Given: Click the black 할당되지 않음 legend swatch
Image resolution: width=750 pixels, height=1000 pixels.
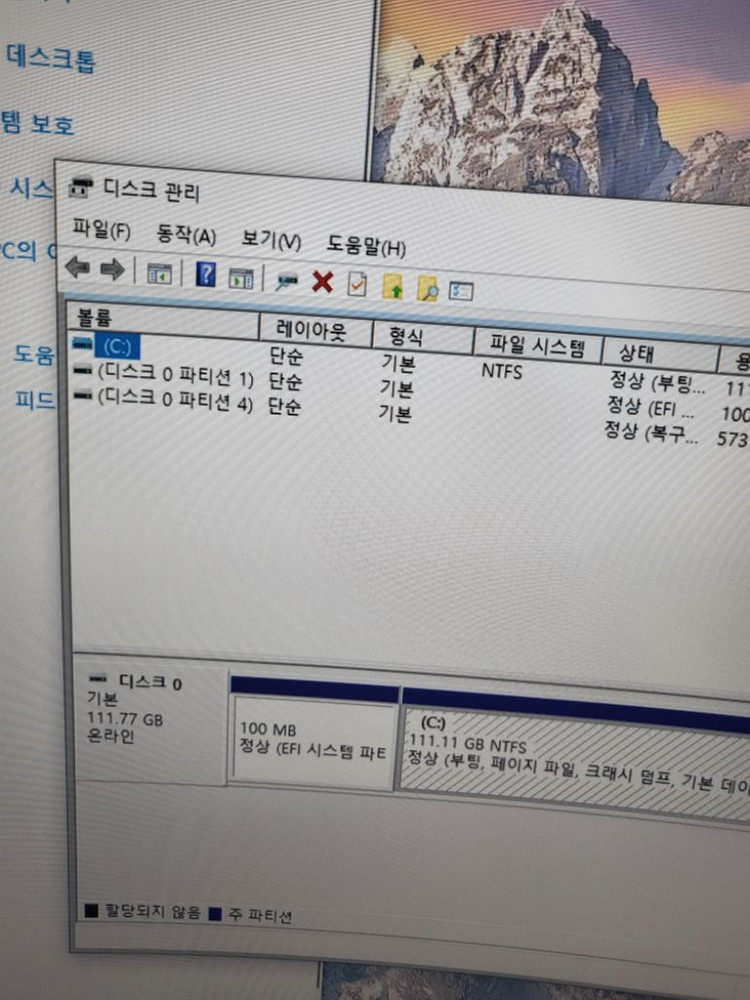Looking at the screenshot, I should tap(91, 909).
